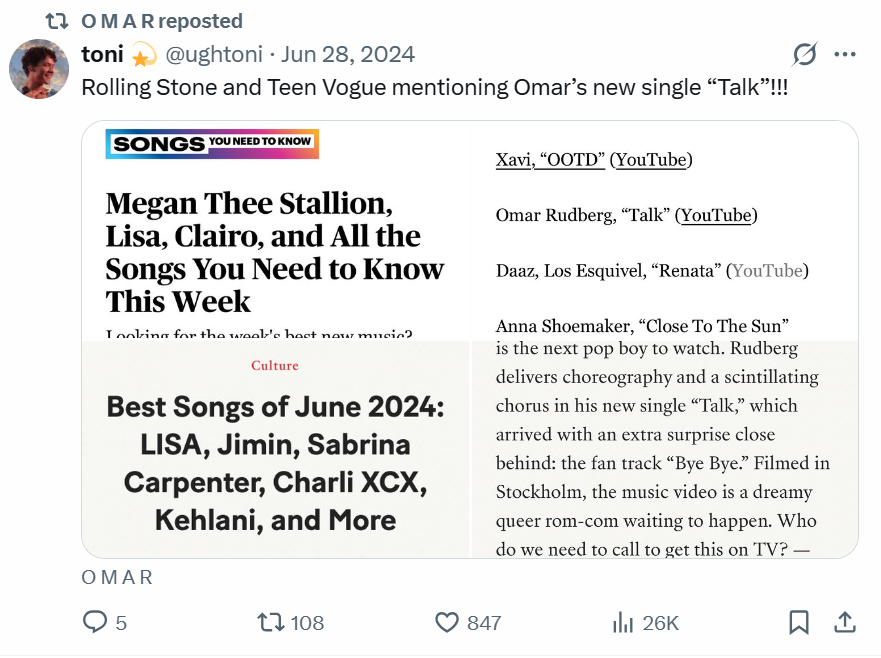Viewport: 881px width, 658px height.
Task: Bookmark this post
Action: 798,623
